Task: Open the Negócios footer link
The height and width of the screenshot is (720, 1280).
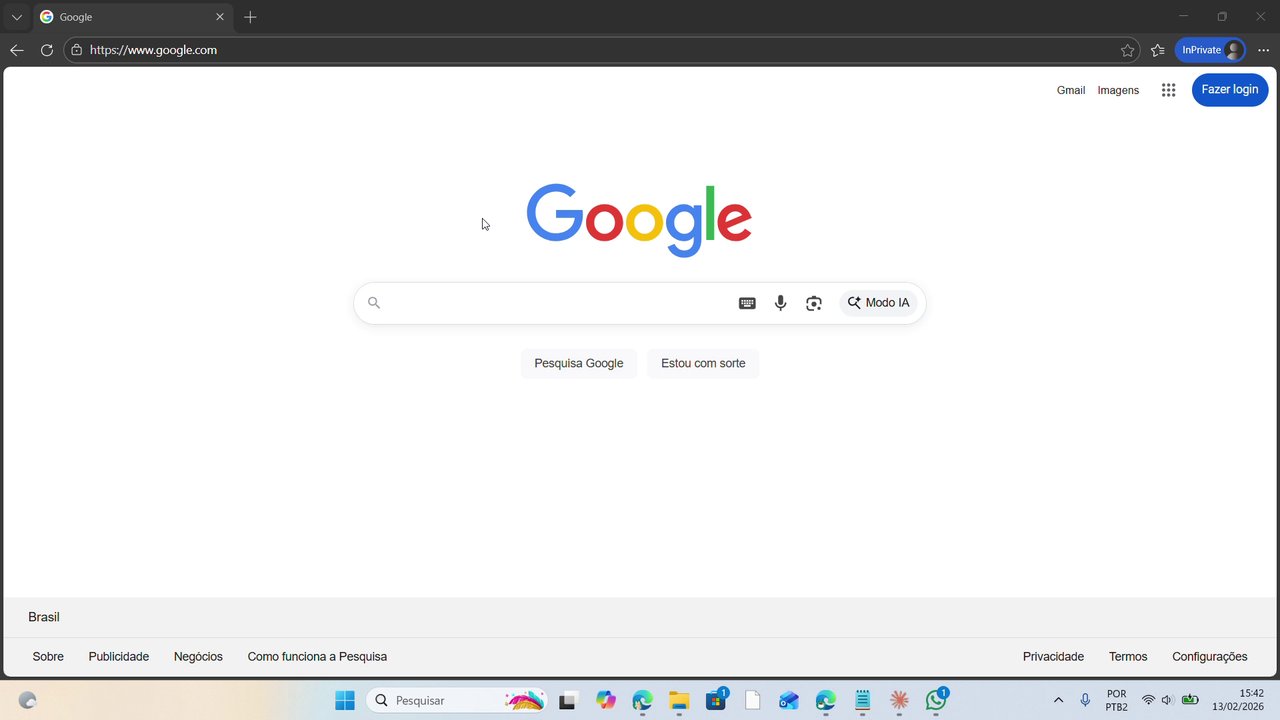Action: tap(198, 657)
